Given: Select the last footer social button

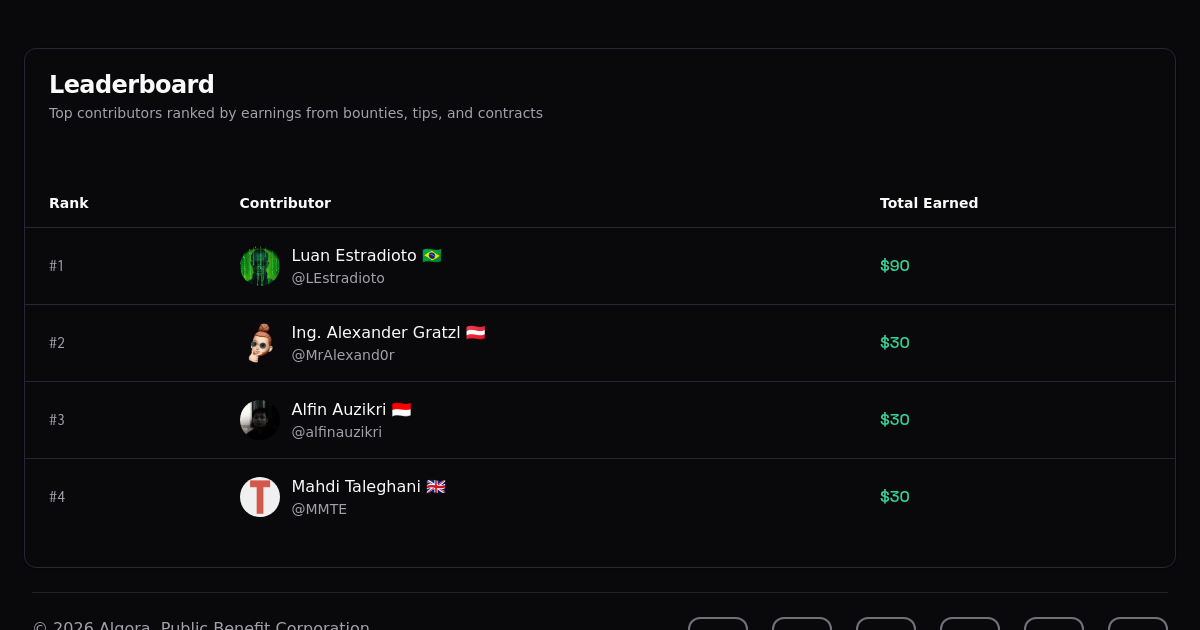Looking at the screenshot, I should click(x=1138, y=625).
